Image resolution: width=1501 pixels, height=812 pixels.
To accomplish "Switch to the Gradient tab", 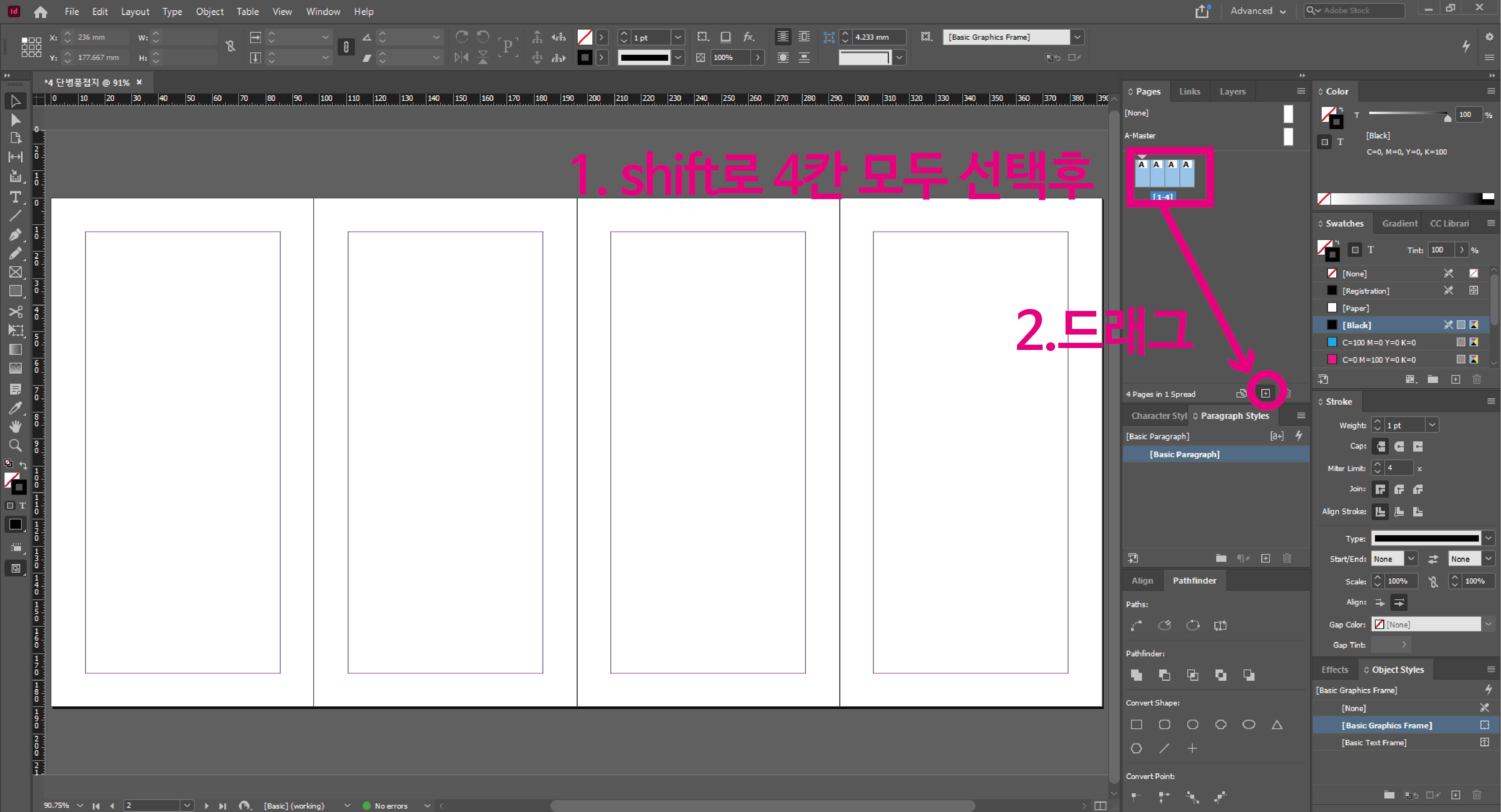I will click(1400, 223).
